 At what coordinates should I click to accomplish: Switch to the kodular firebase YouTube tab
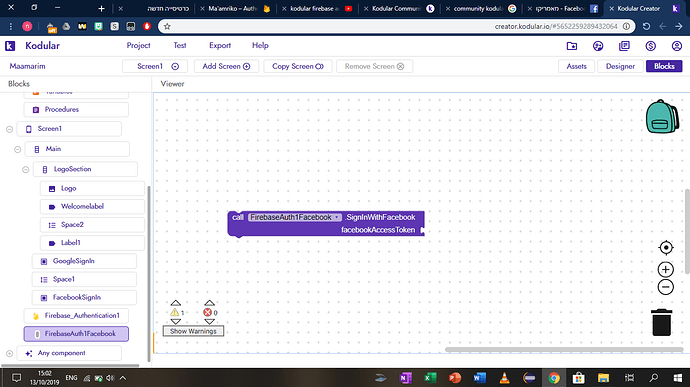[x=319, y=8]
